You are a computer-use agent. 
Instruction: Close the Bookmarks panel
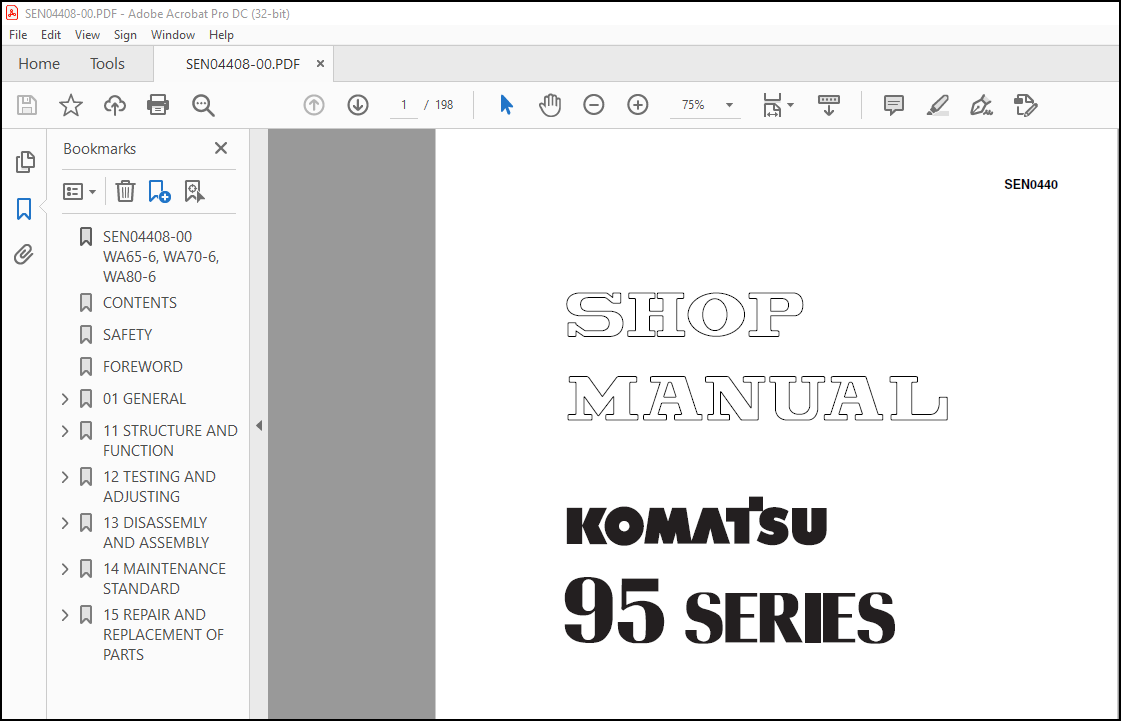[221, 148]
